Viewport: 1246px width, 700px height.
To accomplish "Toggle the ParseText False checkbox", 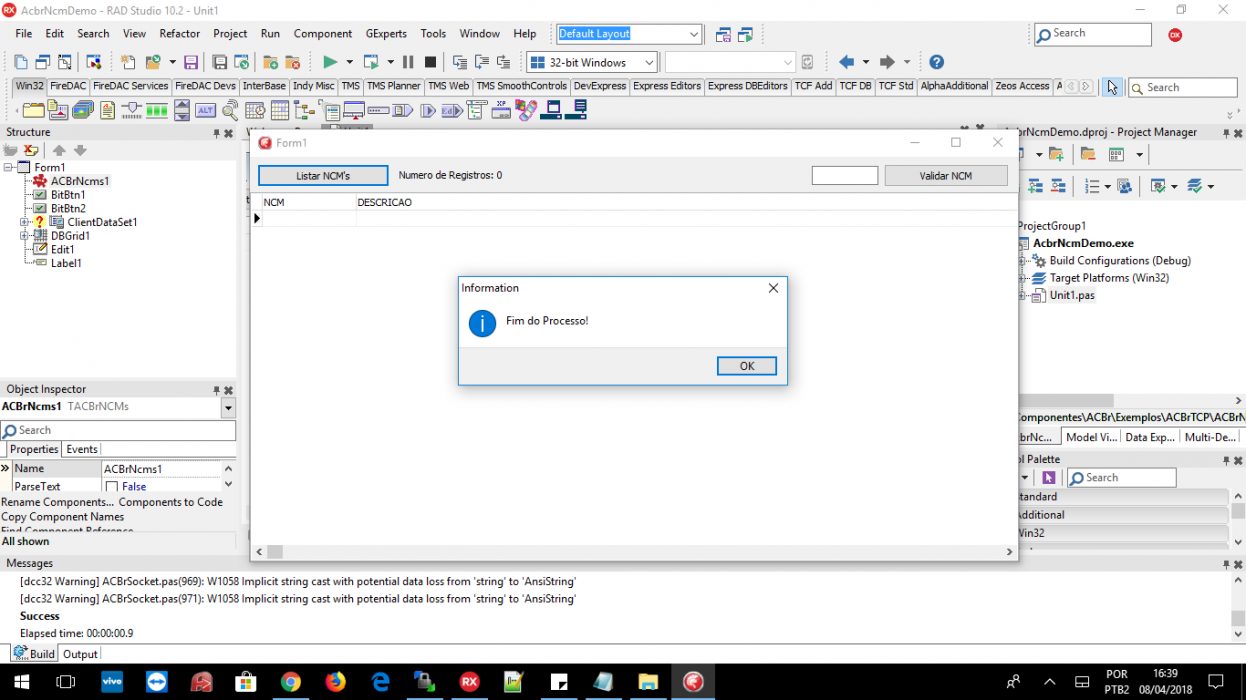I will point(112,487).
